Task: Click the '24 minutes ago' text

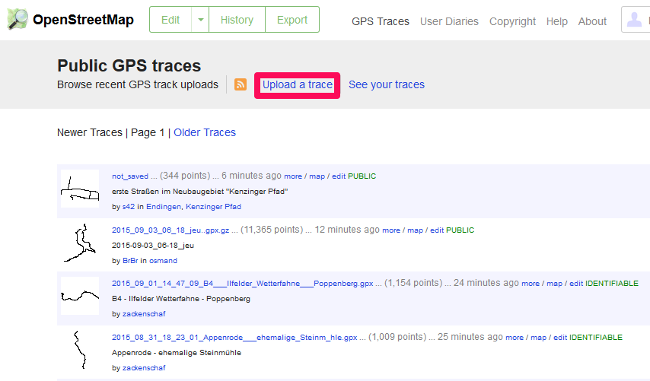Action: pos(486,283)
